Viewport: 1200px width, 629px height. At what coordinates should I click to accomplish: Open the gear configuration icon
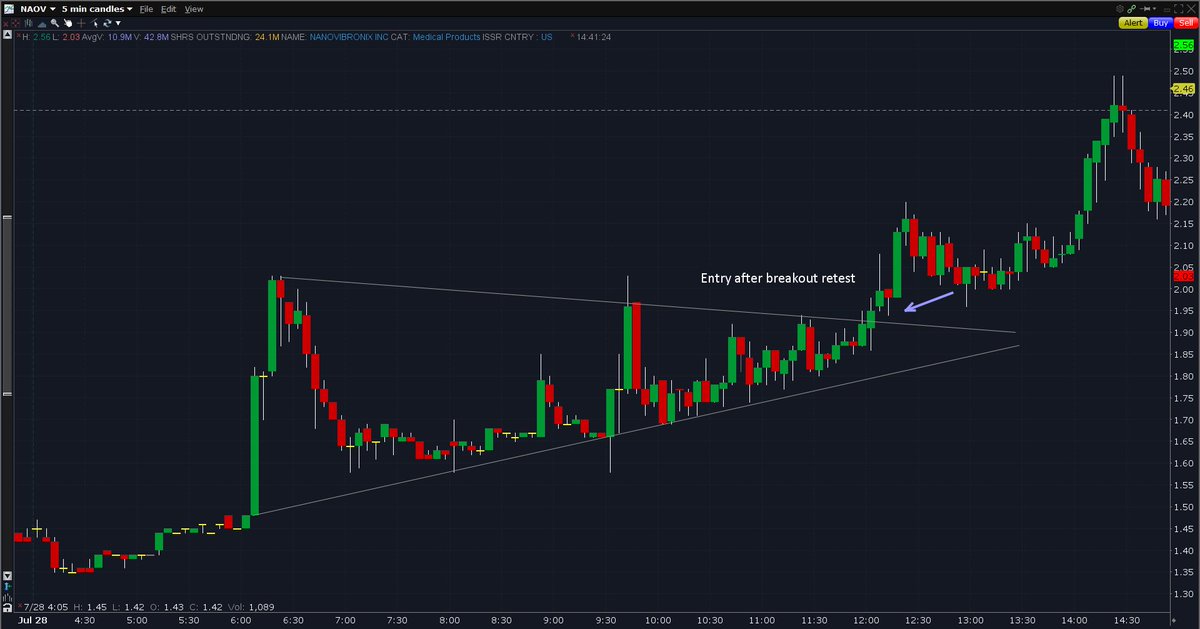click(1120, 9)
